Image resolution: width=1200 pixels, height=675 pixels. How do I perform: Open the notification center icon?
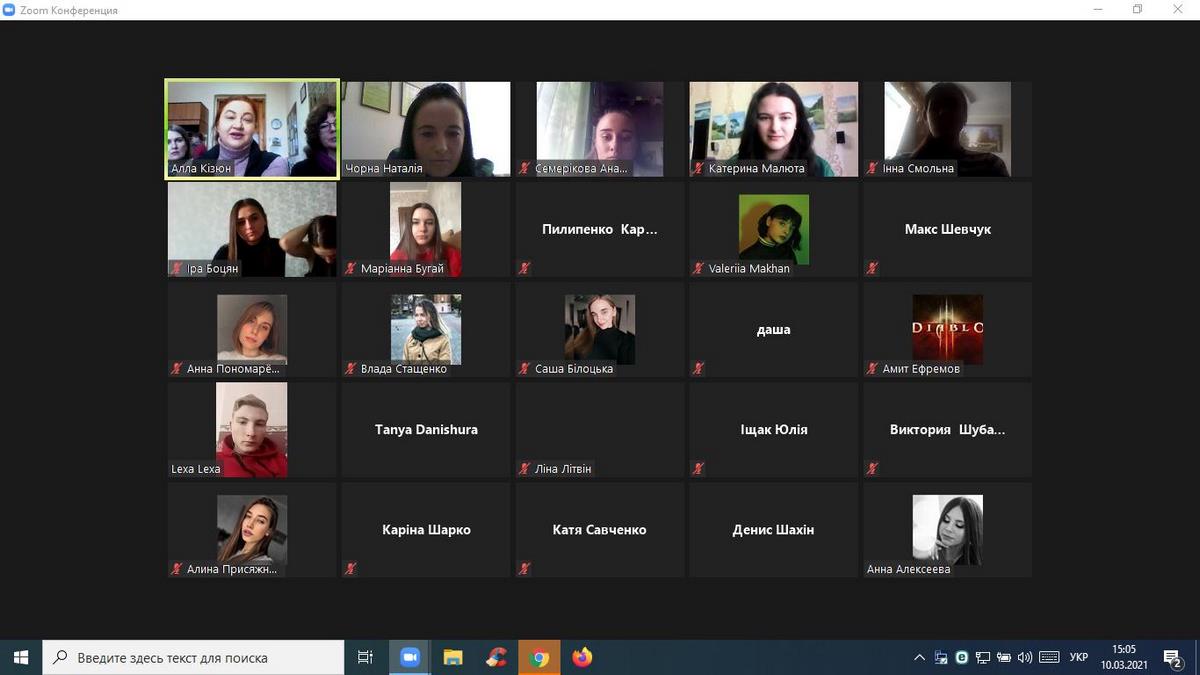[1173, 657]
